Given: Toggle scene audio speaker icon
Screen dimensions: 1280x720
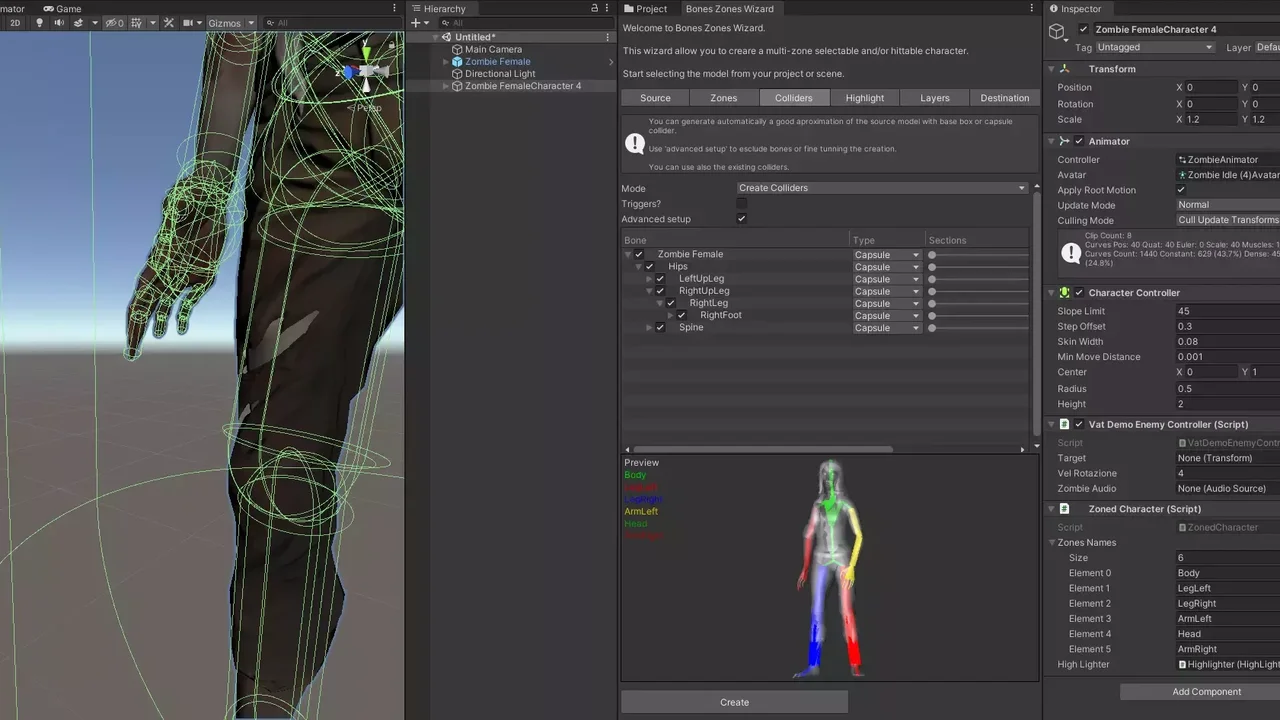Looking at the screenshot, I should click(x=58, y=23).
